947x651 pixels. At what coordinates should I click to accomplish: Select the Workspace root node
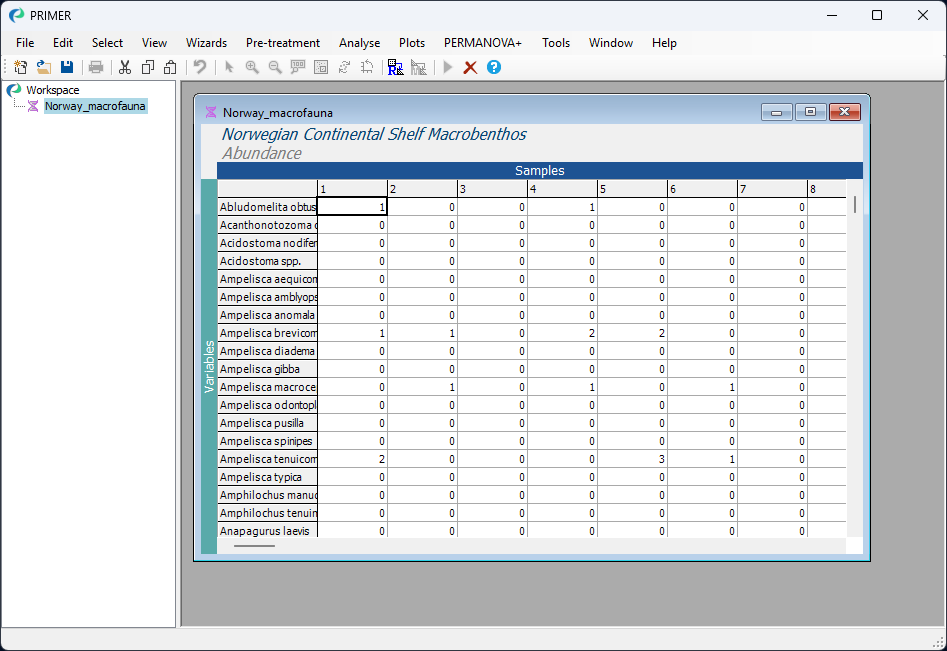click(52, 90)
